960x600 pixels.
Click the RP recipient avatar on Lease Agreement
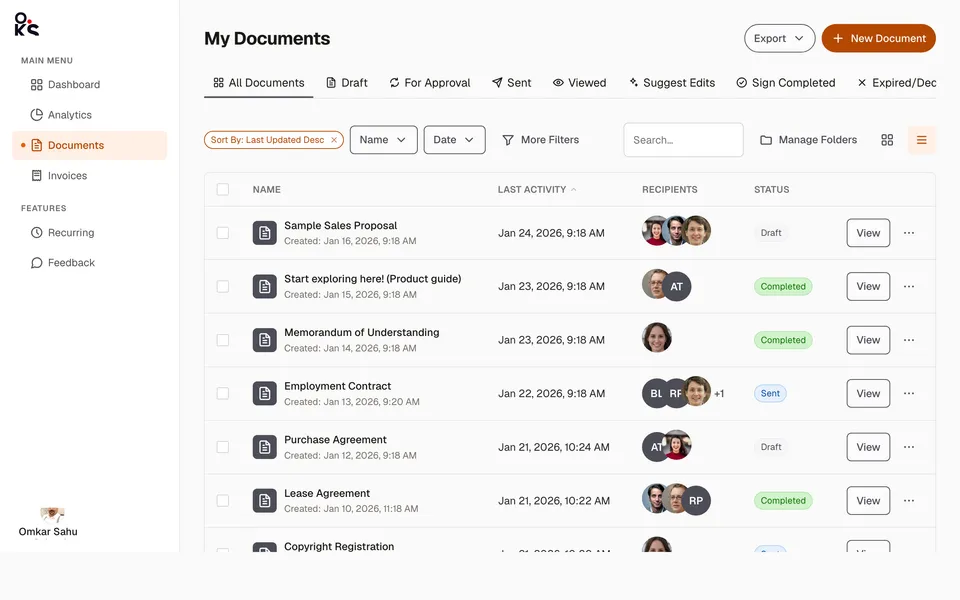pyautogui.click(x=696, y=500)
